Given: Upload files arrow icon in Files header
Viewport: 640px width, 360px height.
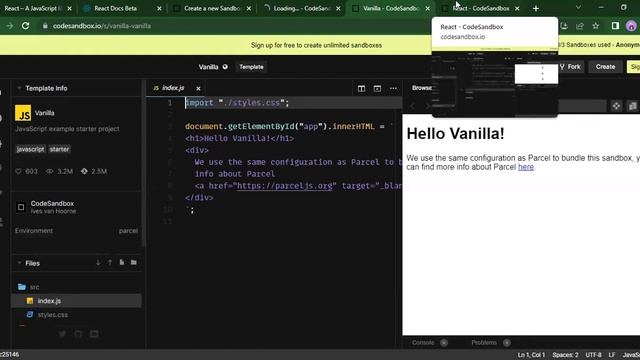Looking at the screenshot, I should [110, 263].
